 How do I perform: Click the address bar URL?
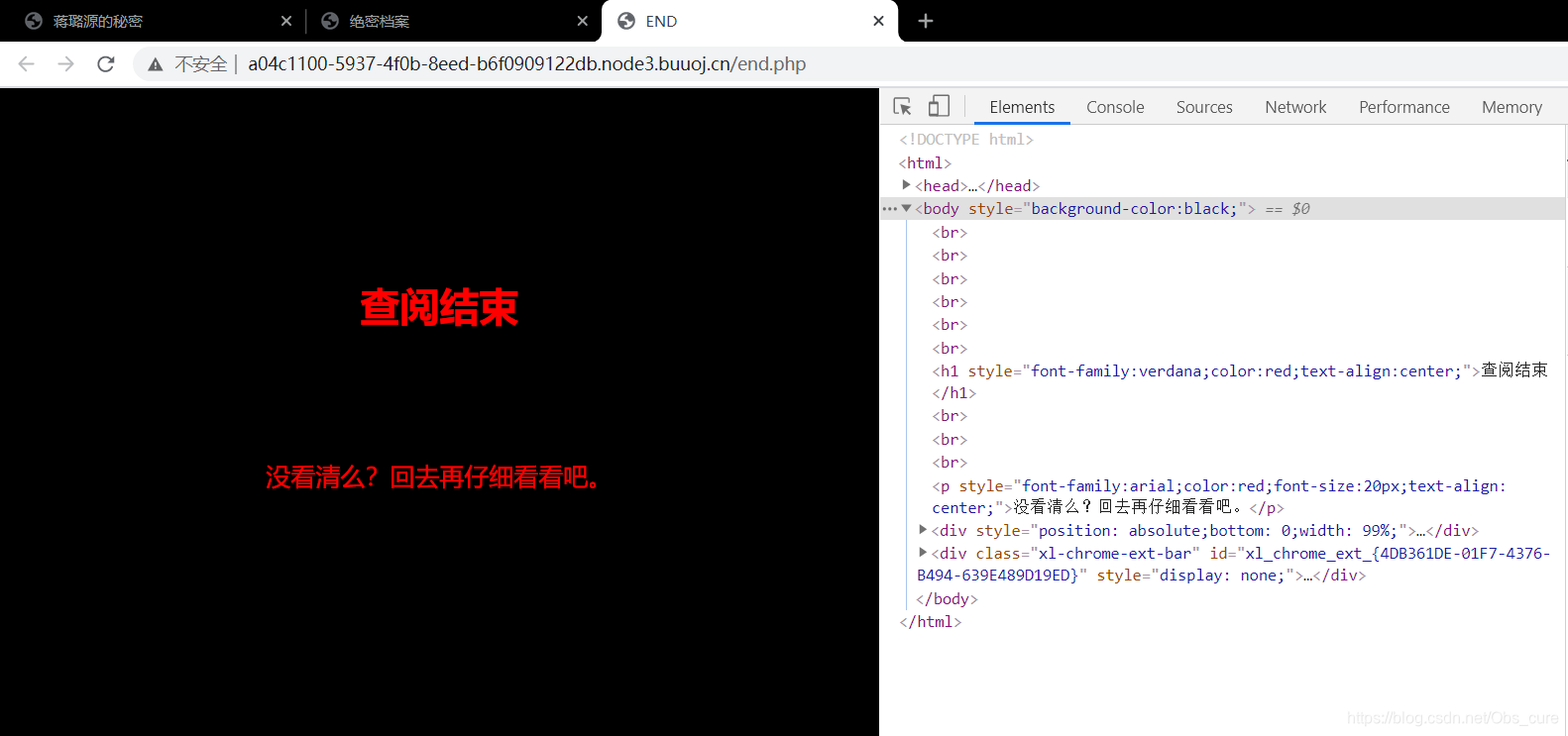pos(526,64)
